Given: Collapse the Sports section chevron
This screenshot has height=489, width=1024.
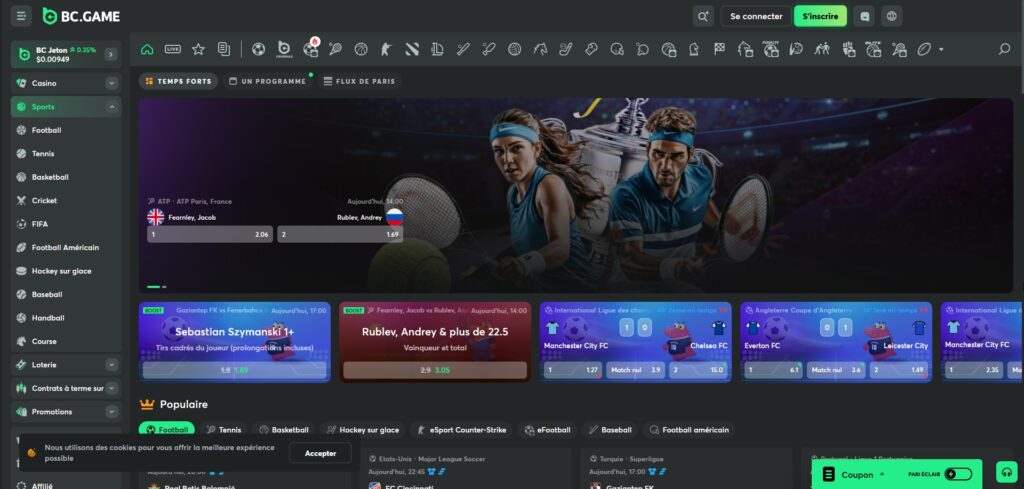Looking at the screenshot, I should [x=111, y=107].
